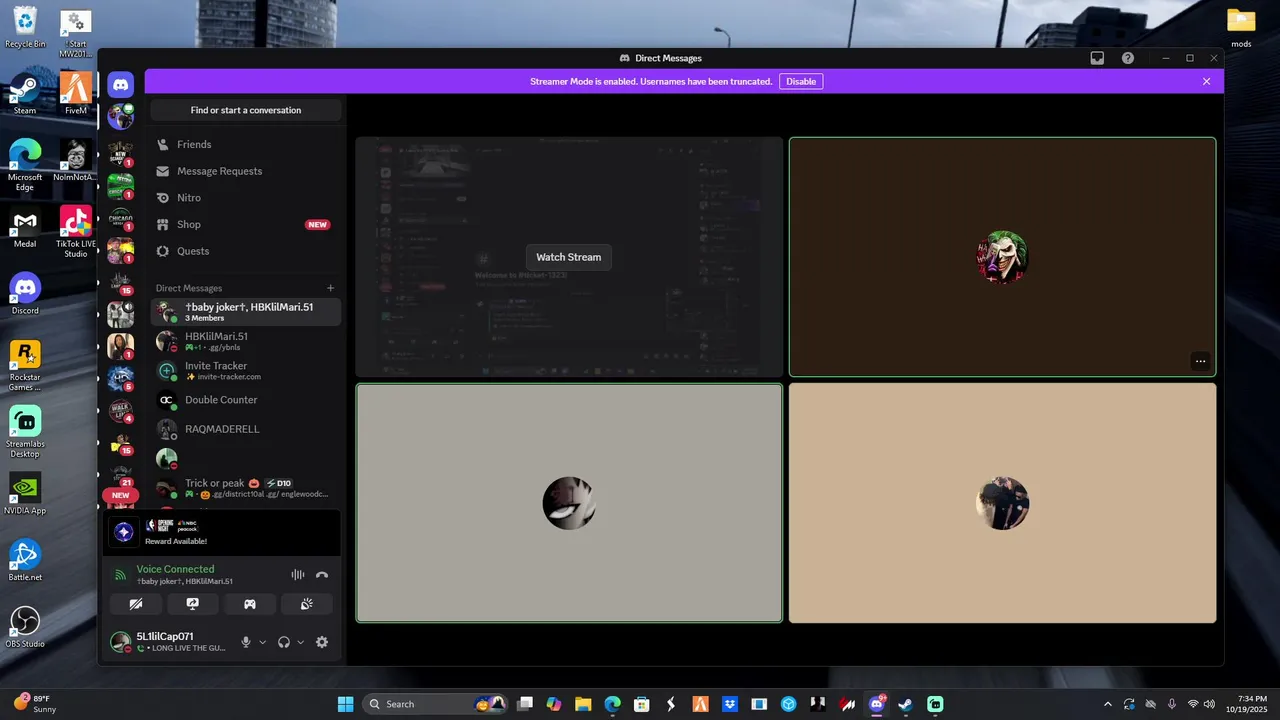The width and height of the screenshot is (1280, 720).
Task: Open File Explorer from taskbar
Action: (583, 704)
